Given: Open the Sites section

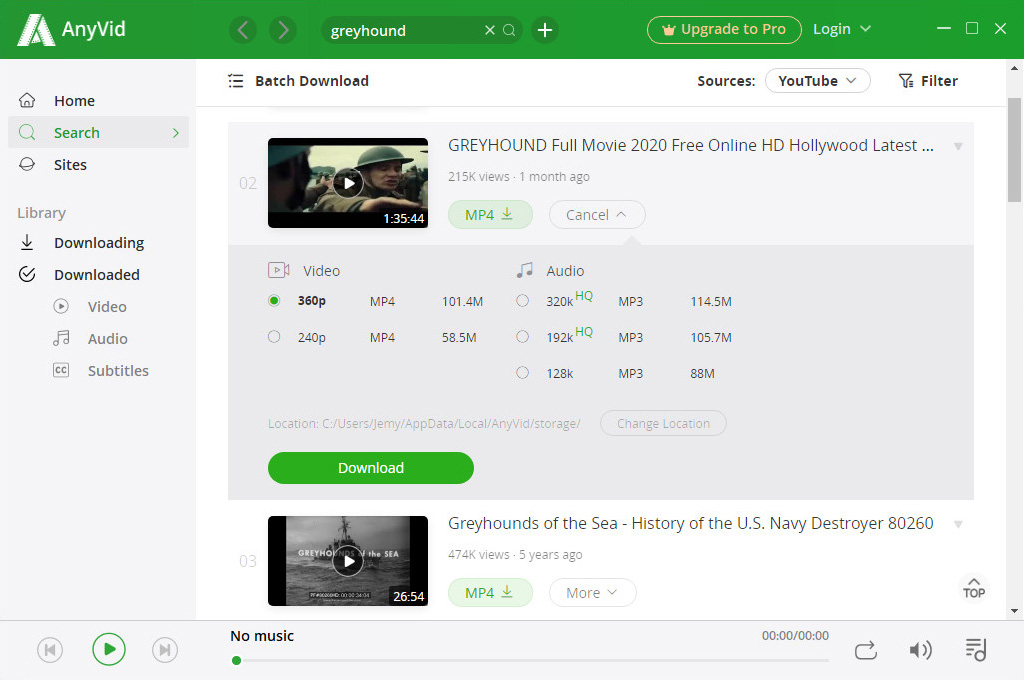Looking at the screenshot, I should point(70,165).
